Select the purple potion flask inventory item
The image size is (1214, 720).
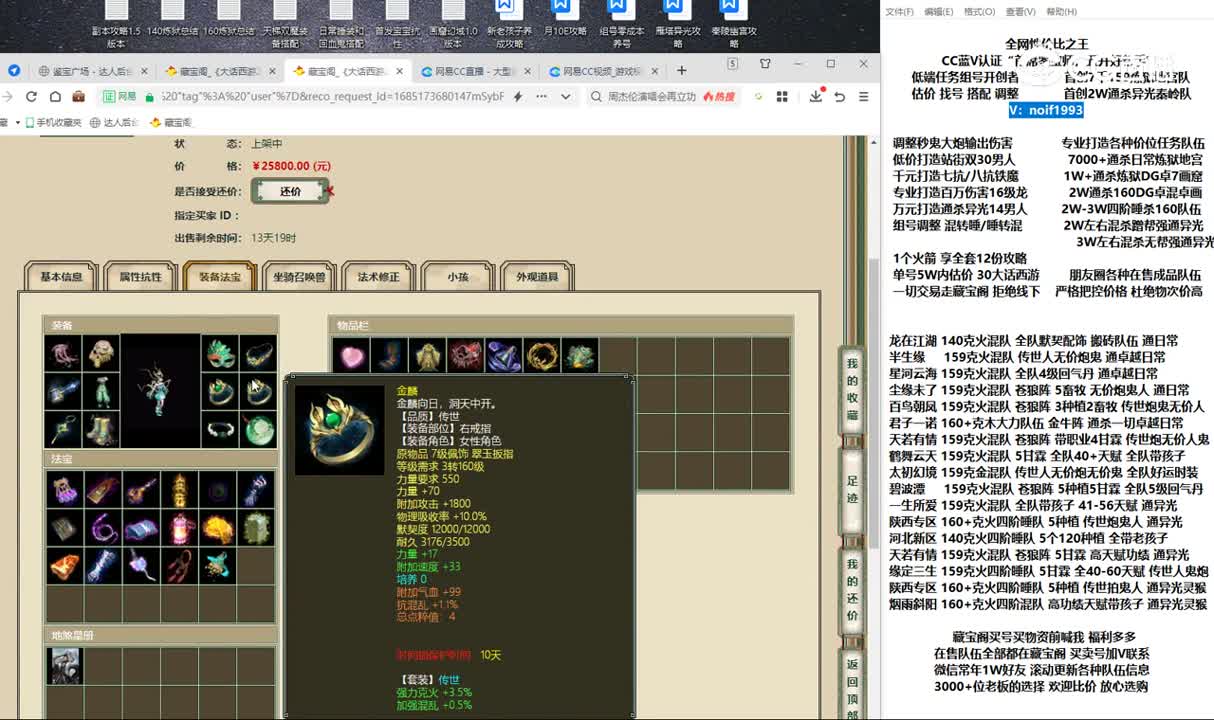pos(504,356)
